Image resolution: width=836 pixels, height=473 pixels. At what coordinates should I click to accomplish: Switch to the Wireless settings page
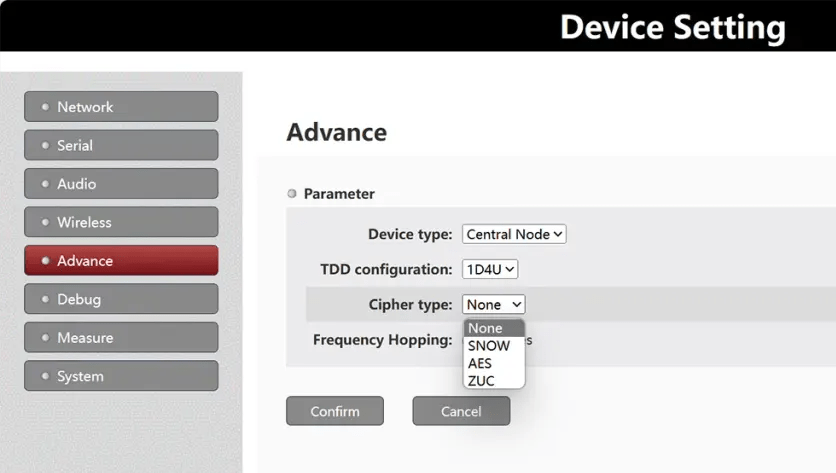click(121, 222)
